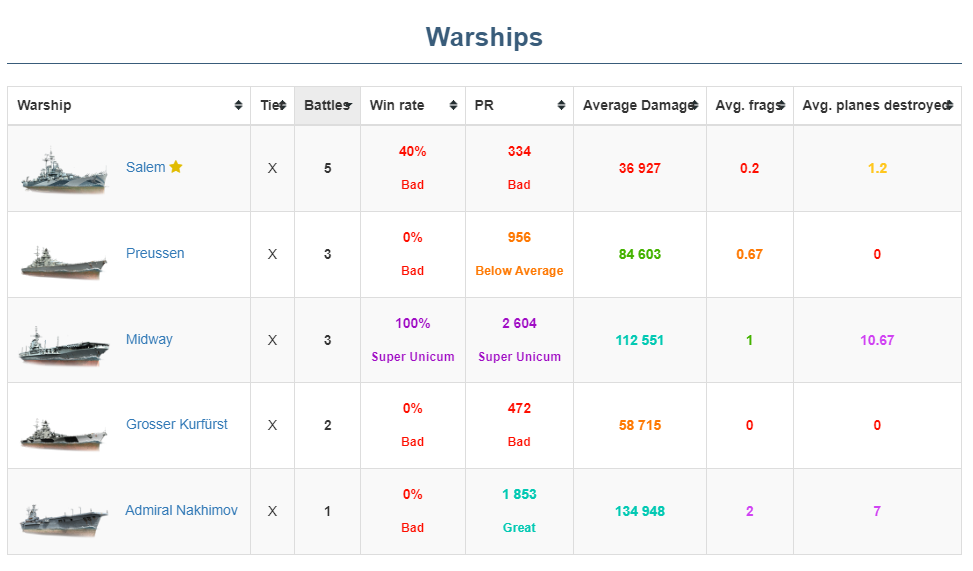Open the Preussen warship link
This screenshot has height=571, width=973.
pyautogui.click(x=155, y=253)
